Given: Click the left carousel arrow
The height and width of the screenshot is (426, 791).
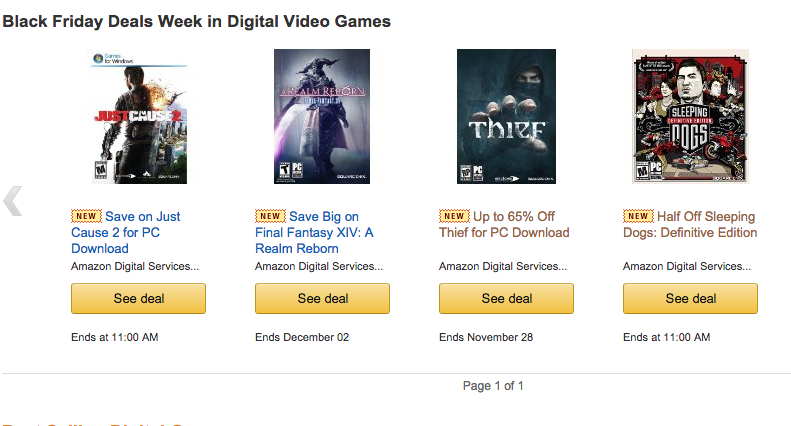Looking at the screenshot, I should pyautogui.click(x=13, y=201).
